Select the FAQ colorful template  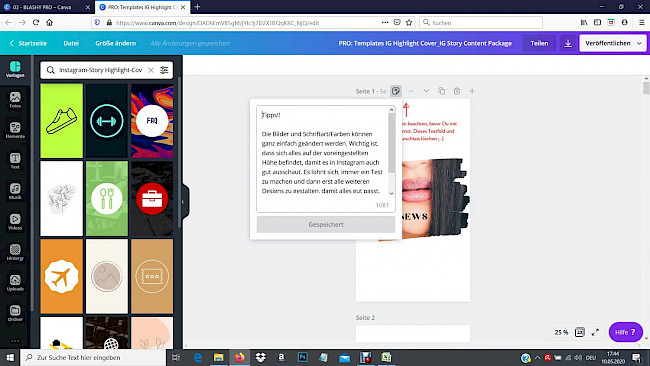[x=152, y=121]
